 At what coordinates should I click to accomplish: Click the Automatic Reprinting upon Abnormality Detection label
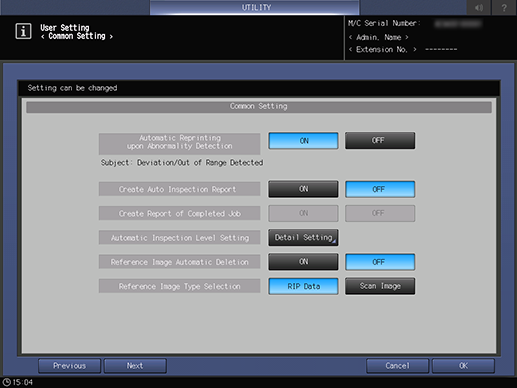pos(179,143)
